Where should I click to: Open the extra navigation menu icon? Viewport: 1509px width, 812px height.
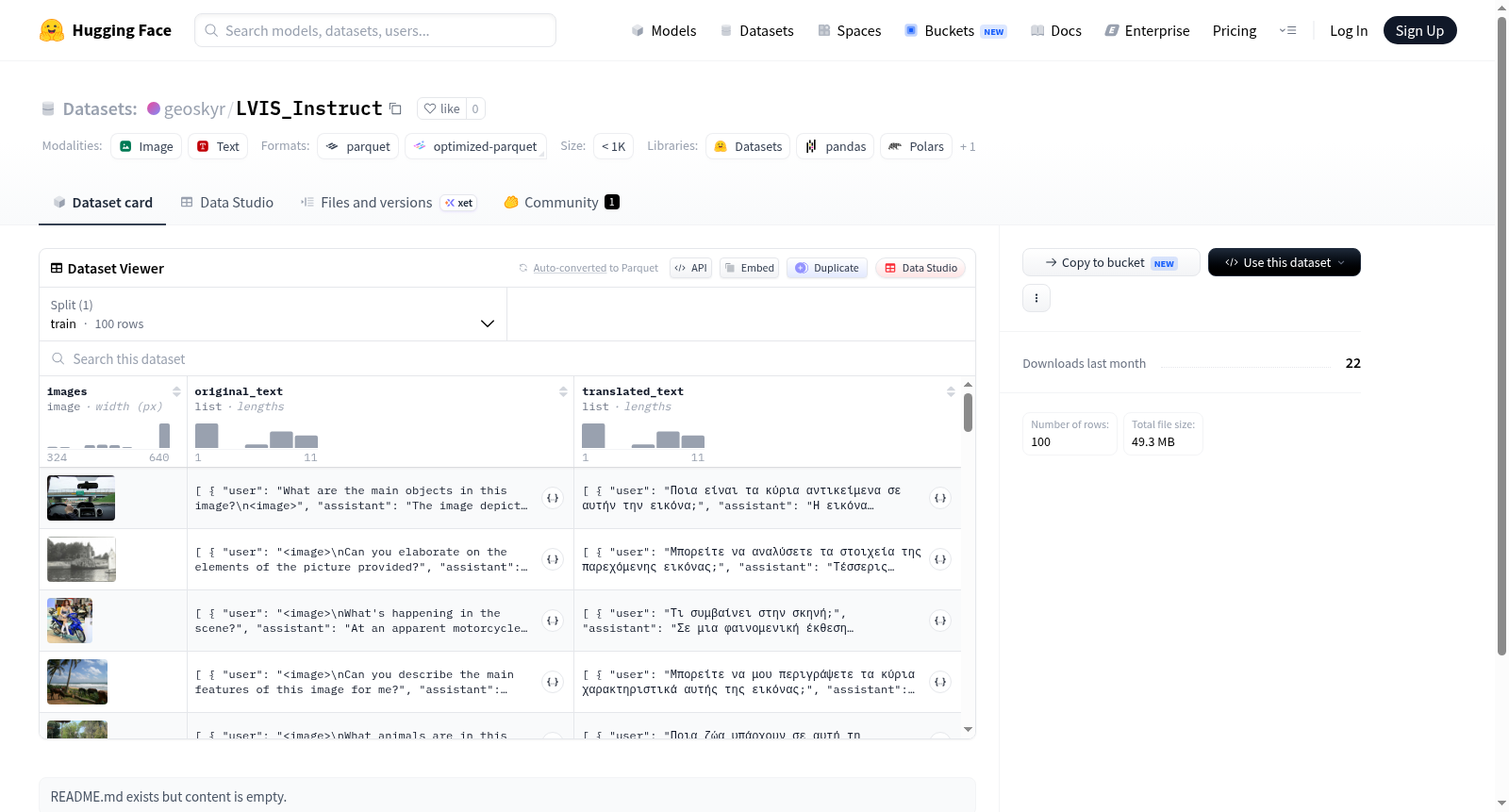1287,30
